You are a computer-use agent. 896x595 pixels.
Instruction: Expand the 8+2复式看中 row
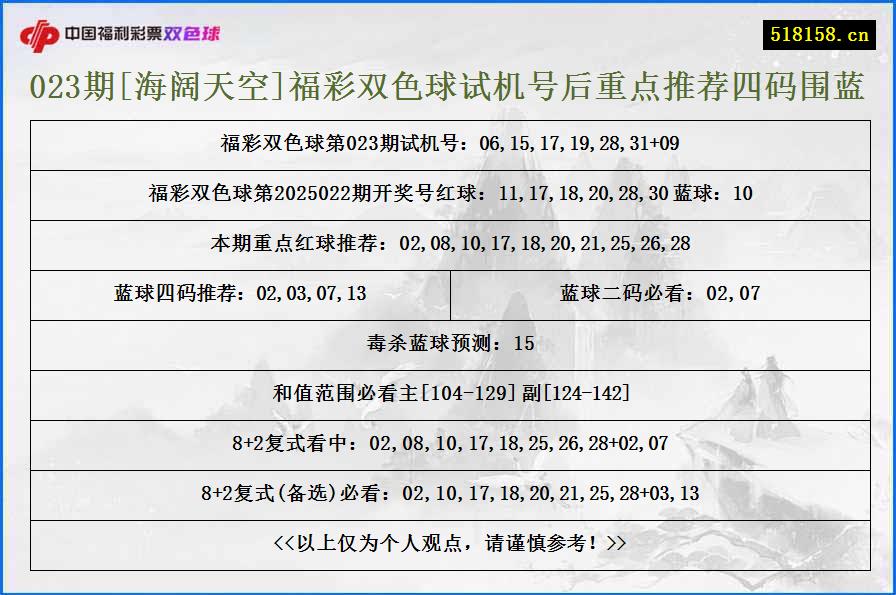[448, 444]
